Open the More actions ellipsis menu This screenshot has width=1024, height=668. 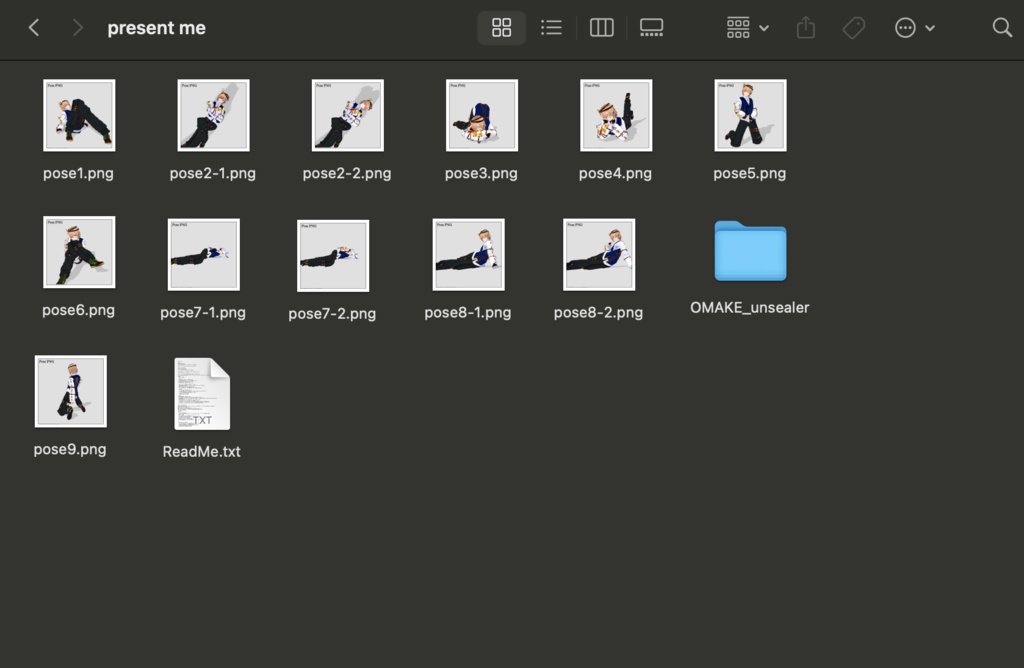(914, 27)
